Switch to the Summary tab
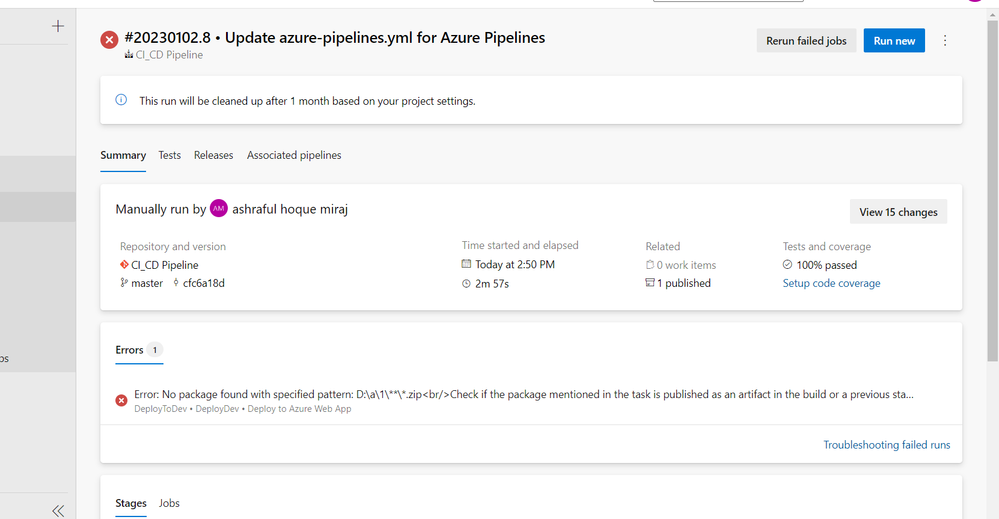This screenshot has width=999, height=519. [123, 155]
